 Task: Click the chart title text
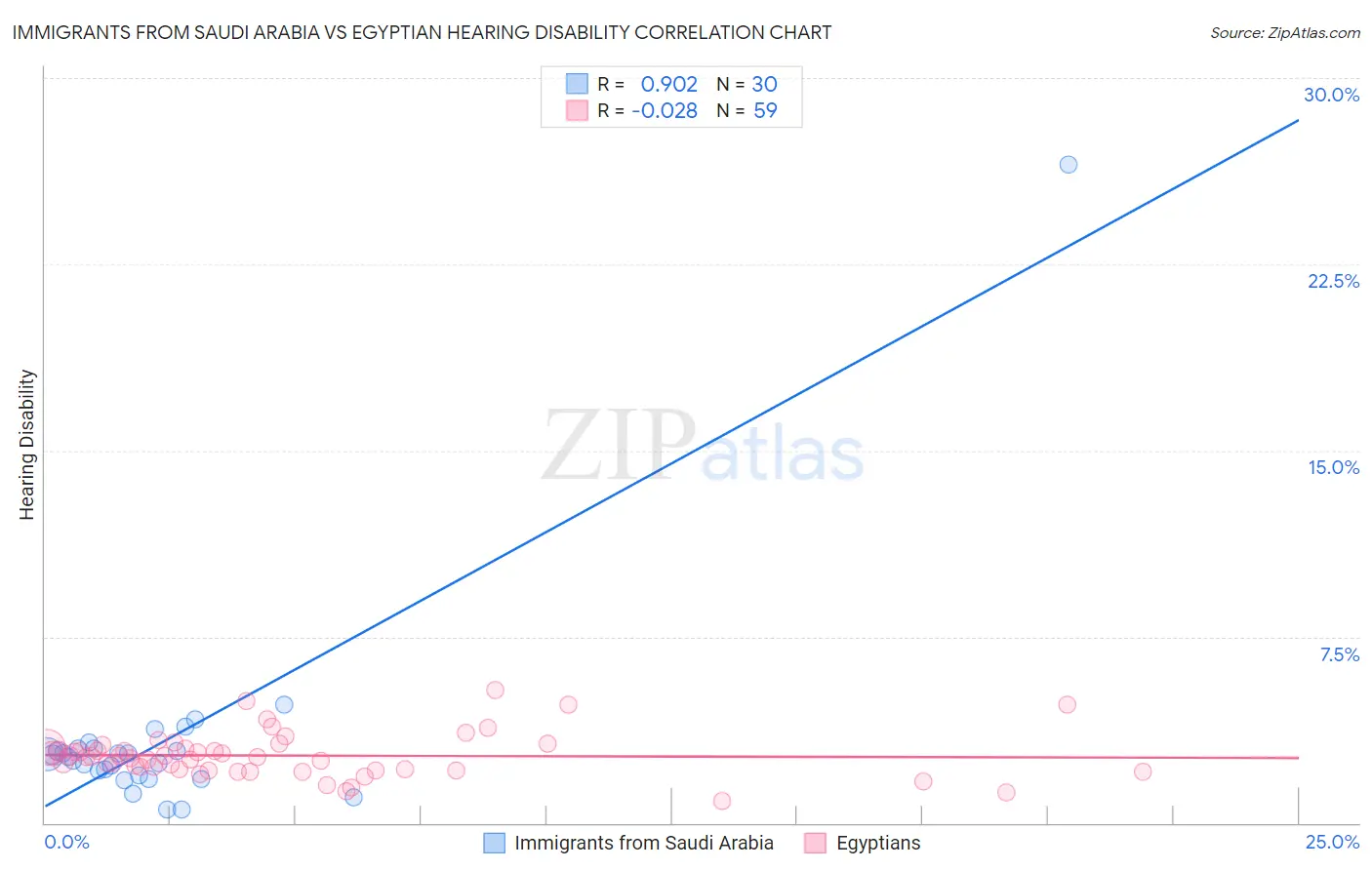click(x=422, y=32)
